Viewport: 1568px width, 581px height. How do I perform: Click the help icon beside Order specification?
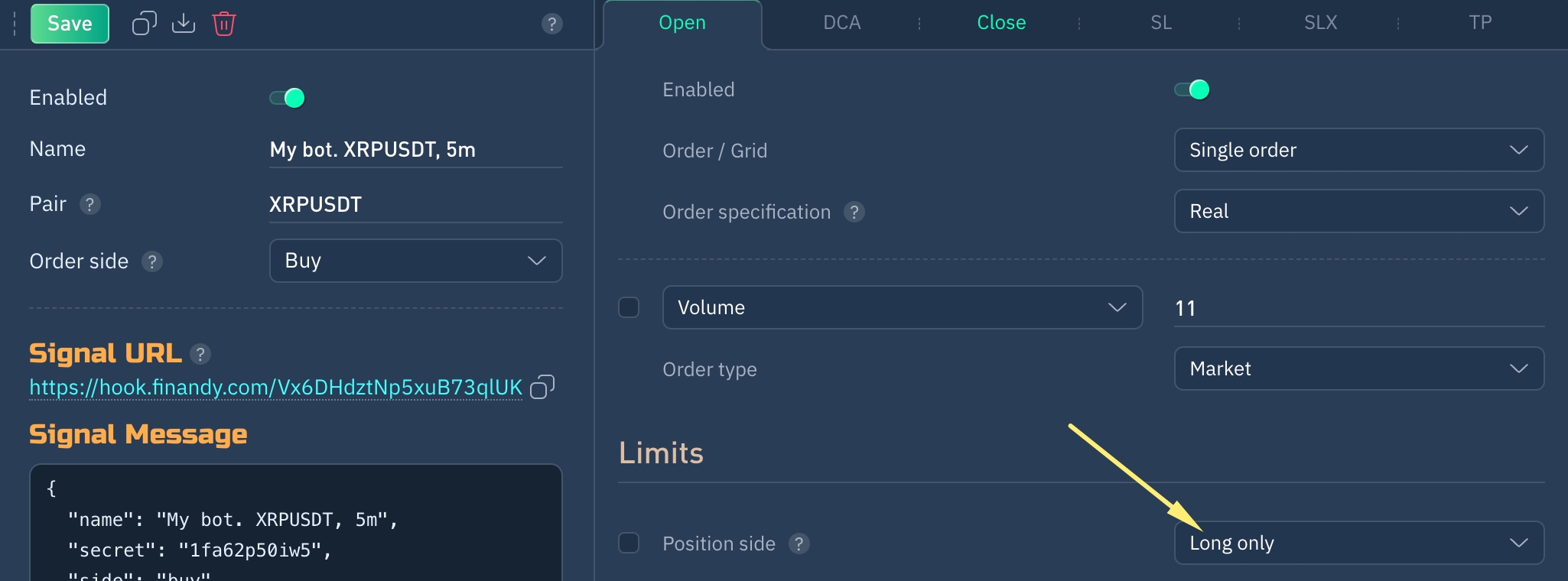point(854,212)
